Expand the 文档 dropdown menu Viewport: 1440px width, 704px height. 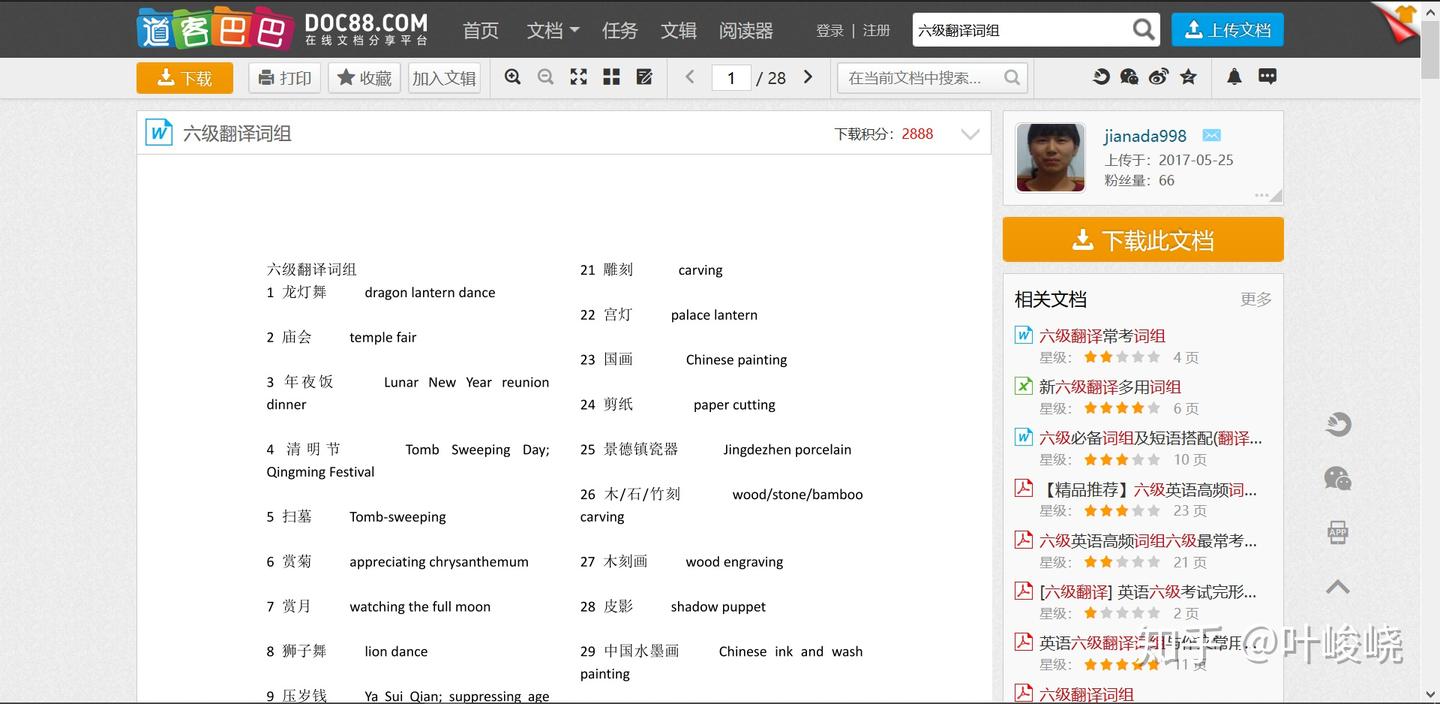[553, 30]
